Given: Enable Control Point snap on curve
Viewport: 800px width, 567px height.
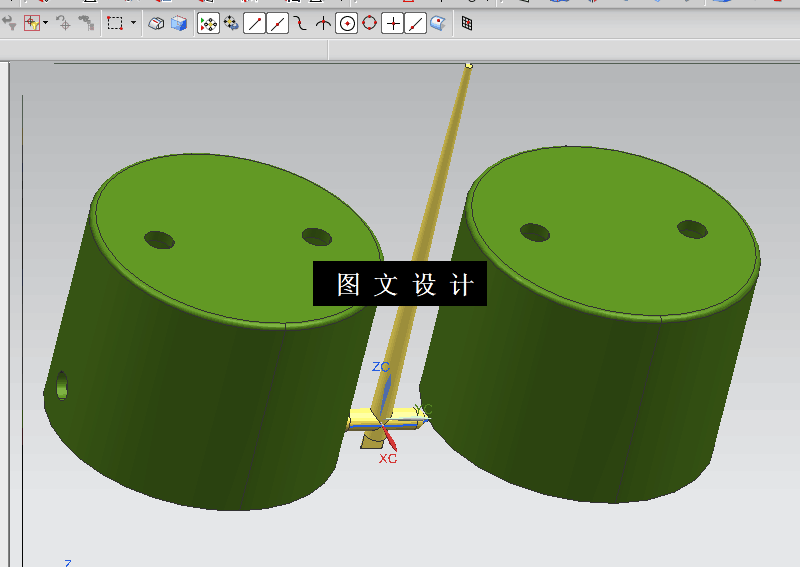Looking at the screenshot, I should coord(301,23).
